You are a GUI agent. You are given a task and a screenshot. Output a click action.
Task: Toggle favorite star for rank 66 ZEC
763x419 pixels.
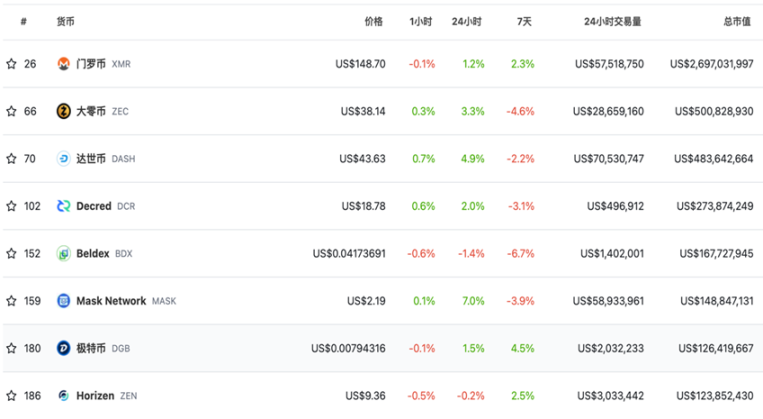coord(11,111)
